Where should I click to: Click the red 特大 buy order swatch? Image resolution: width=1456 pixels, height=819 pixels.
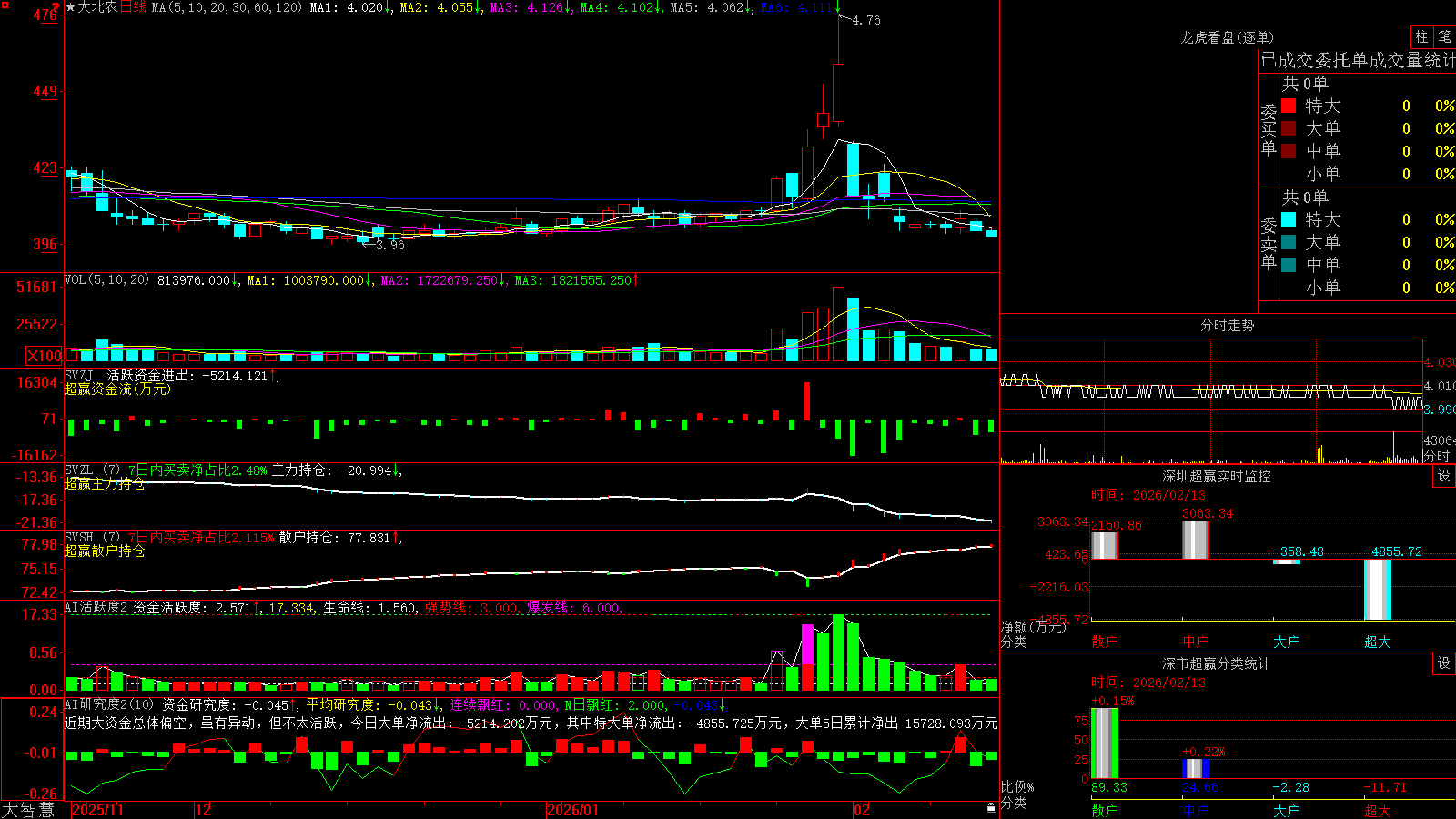click(1289, 106)
